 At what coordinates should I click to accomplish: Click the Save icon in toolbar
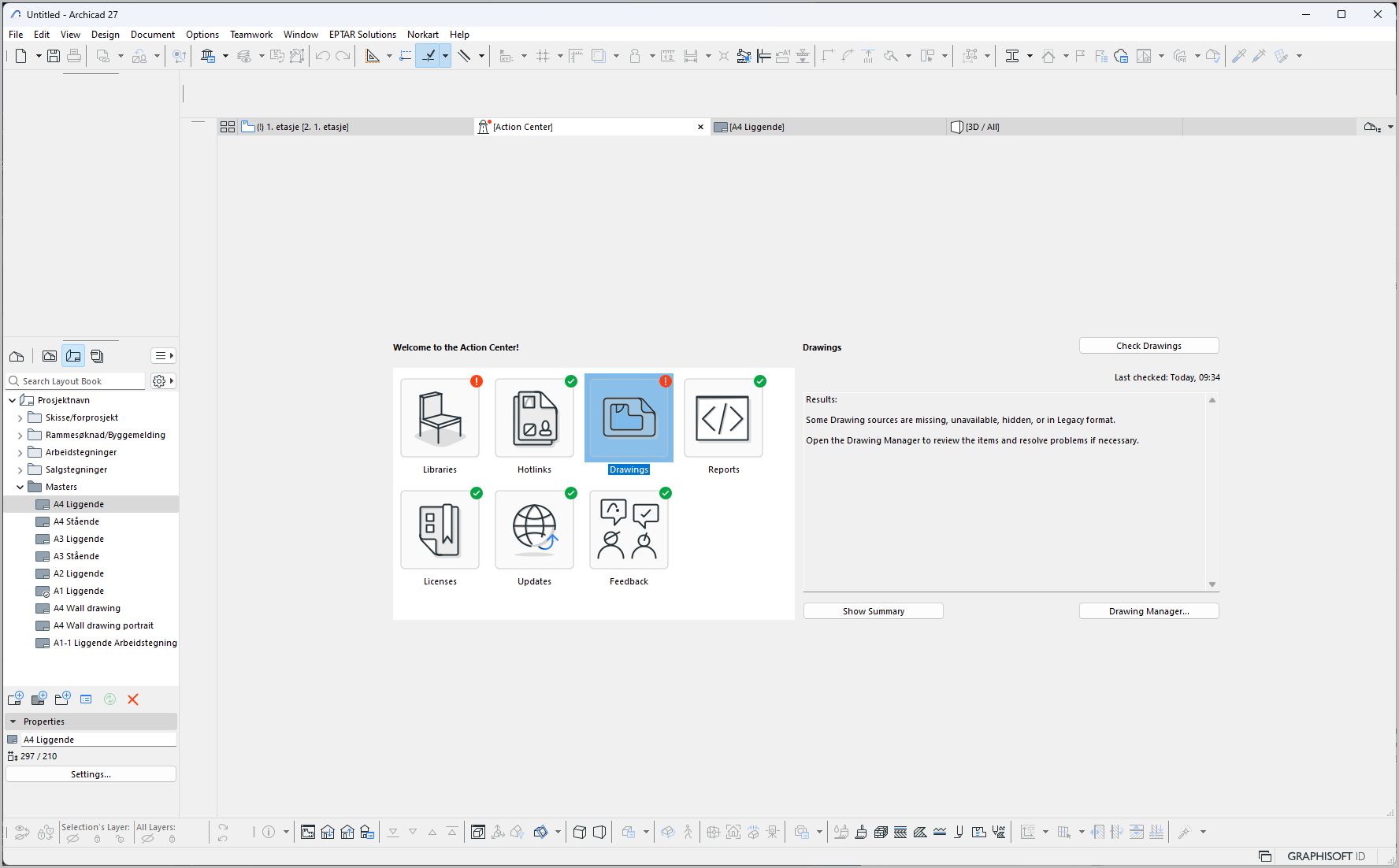(54, 56)
